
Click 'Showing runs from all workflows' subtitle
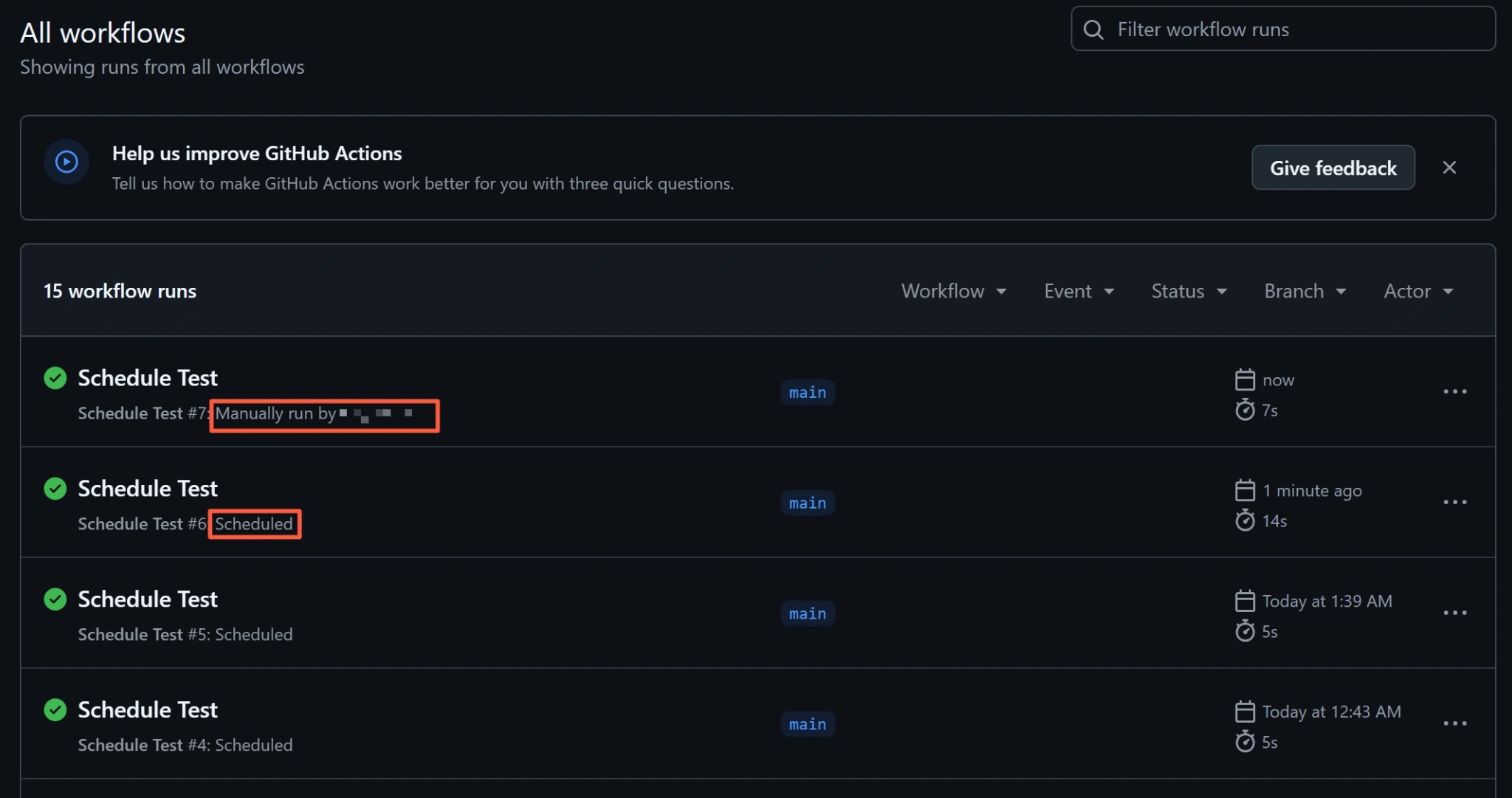point(162,67)
